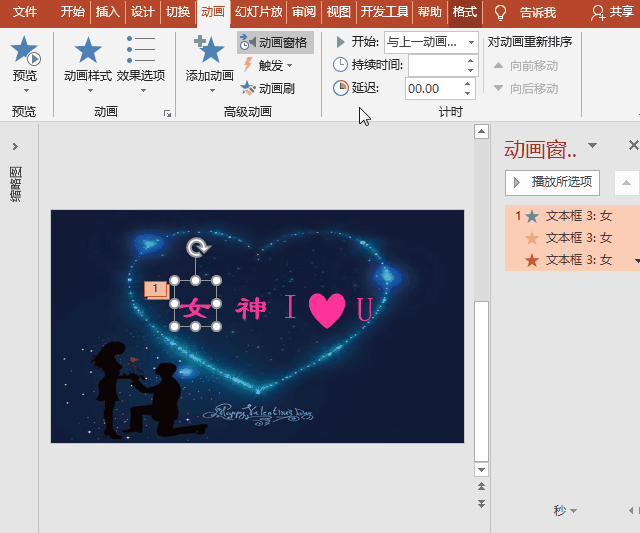Select the Animations (动画) tab
This screenshot has width=640, height=533.
213,12
